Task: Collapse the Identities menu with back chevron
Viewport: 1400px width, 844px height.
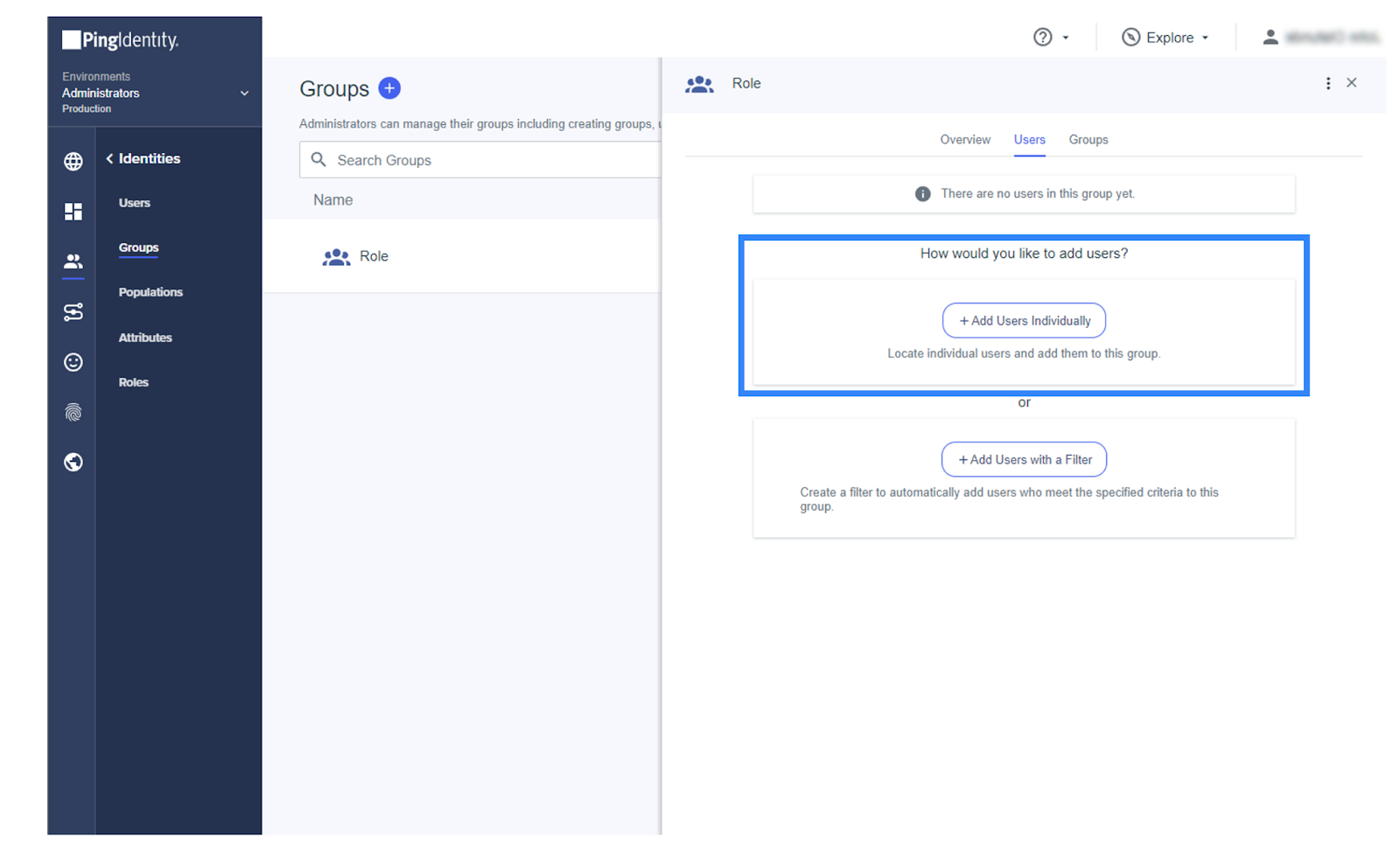Action: pos(109,158)
